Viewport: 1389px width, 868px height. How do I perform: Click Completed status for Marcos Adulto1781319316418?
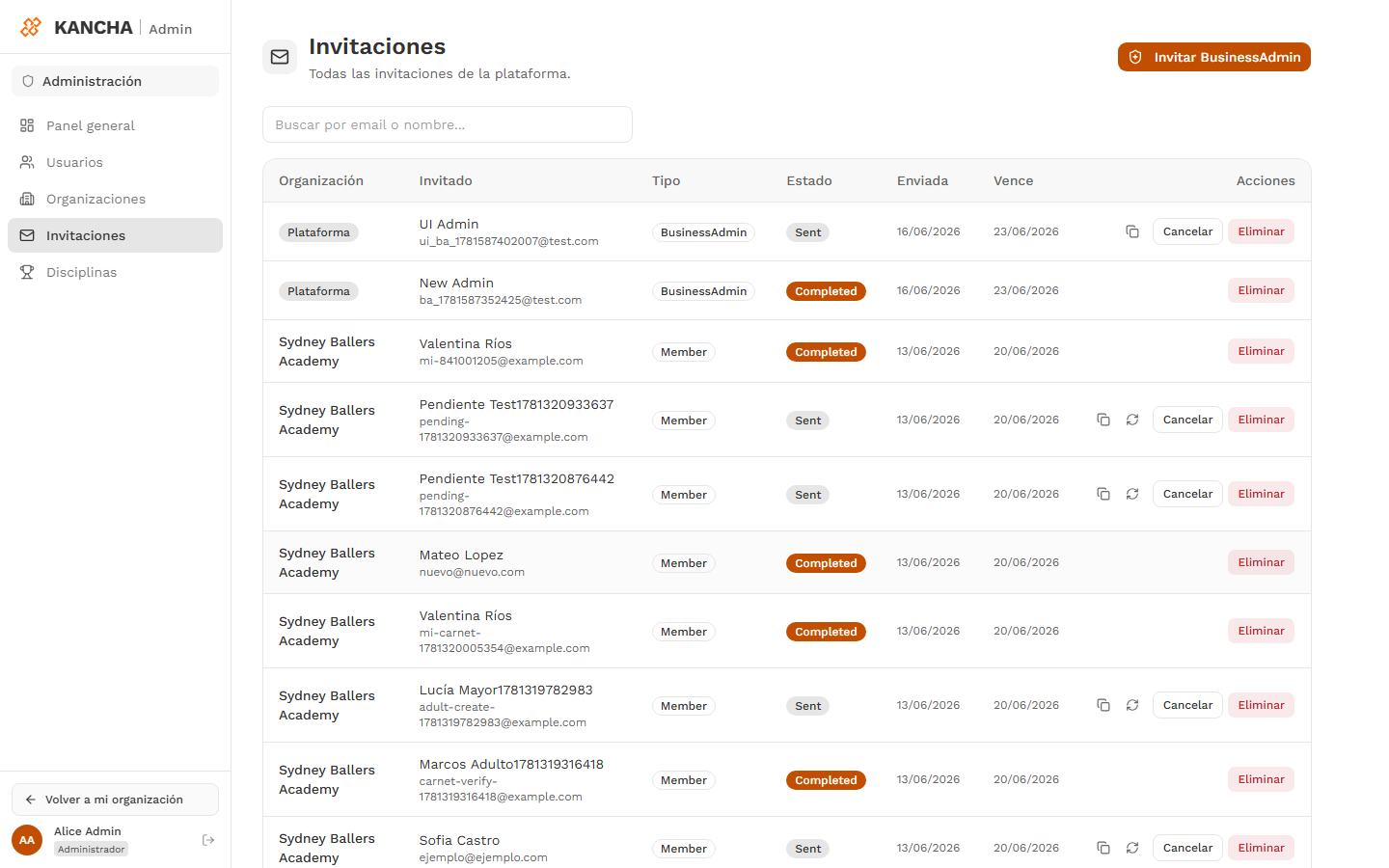click(826, 780)
